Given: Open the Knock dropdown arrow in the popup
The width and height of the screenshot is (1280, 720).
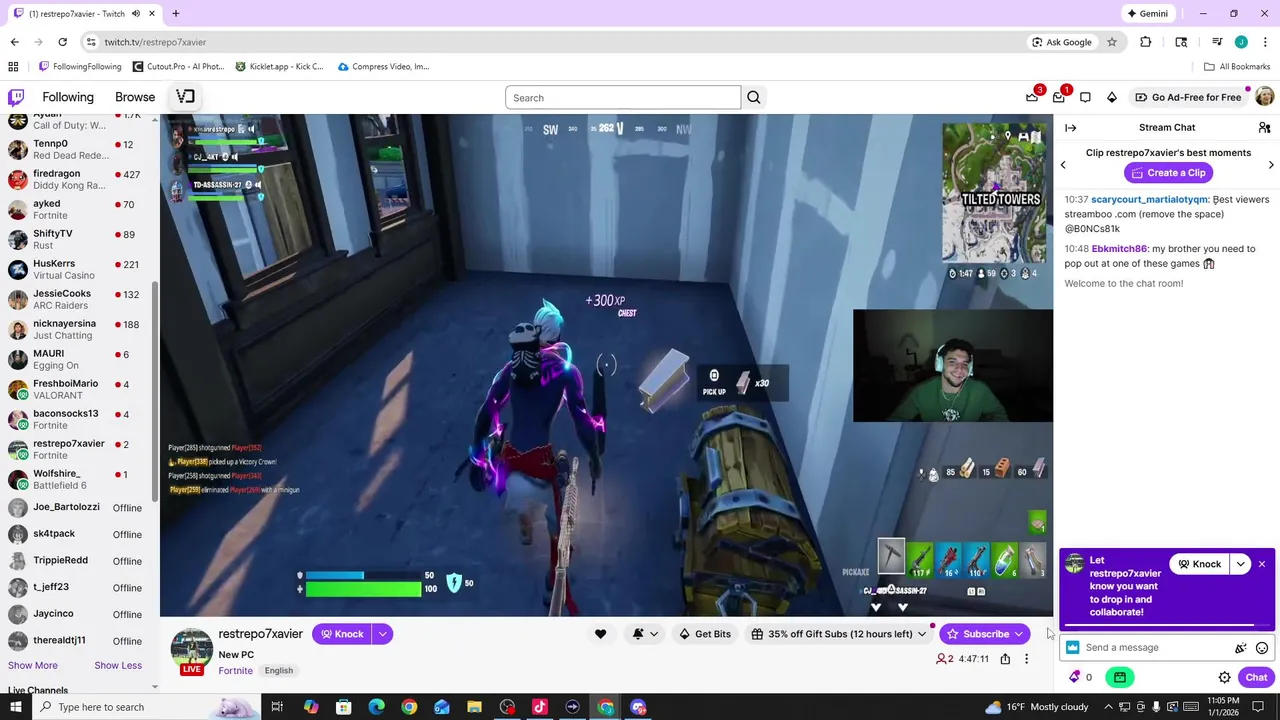Looking at the screenshot, I should coord(1241,564).
